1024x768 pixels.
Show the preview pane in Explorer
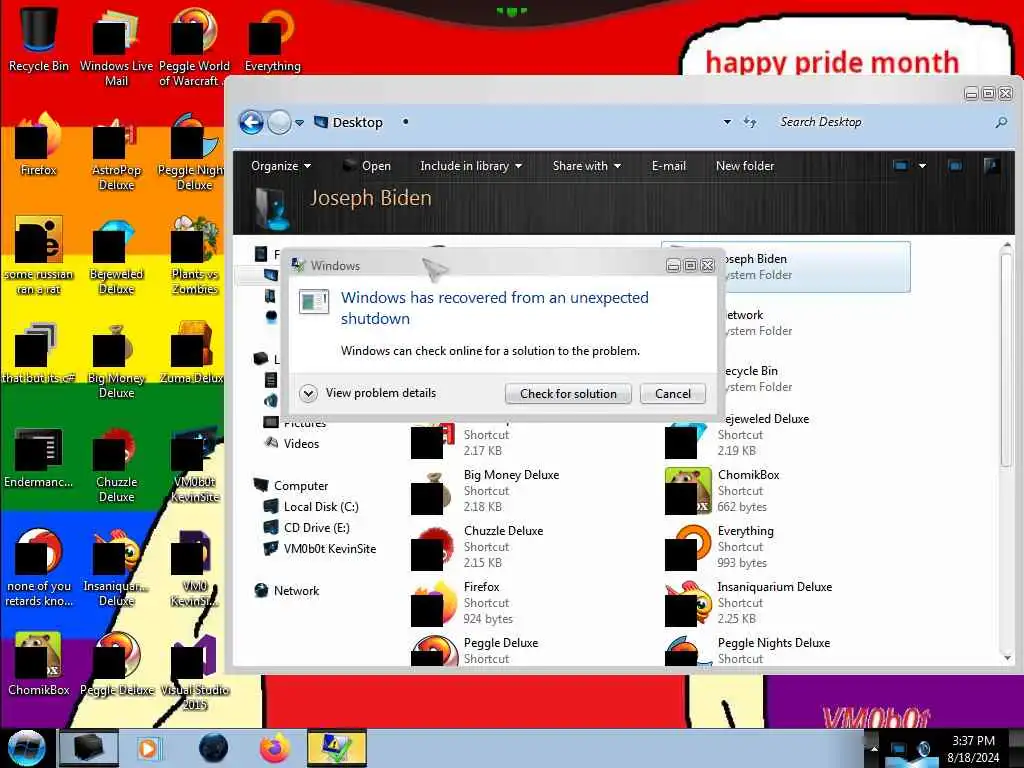(955, 166)
